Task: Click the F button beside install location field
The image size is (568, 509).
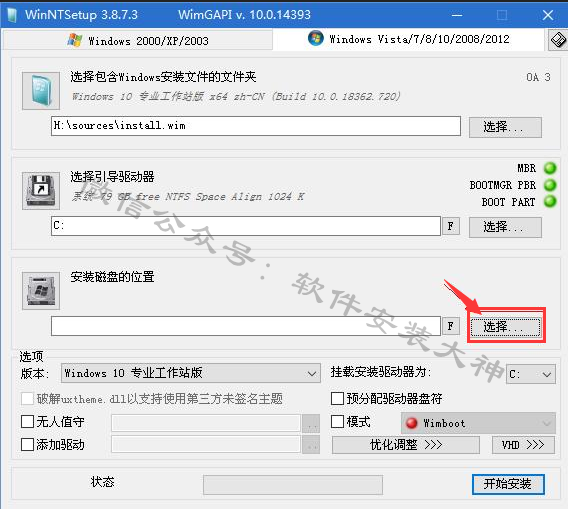Action: point(451,326)
